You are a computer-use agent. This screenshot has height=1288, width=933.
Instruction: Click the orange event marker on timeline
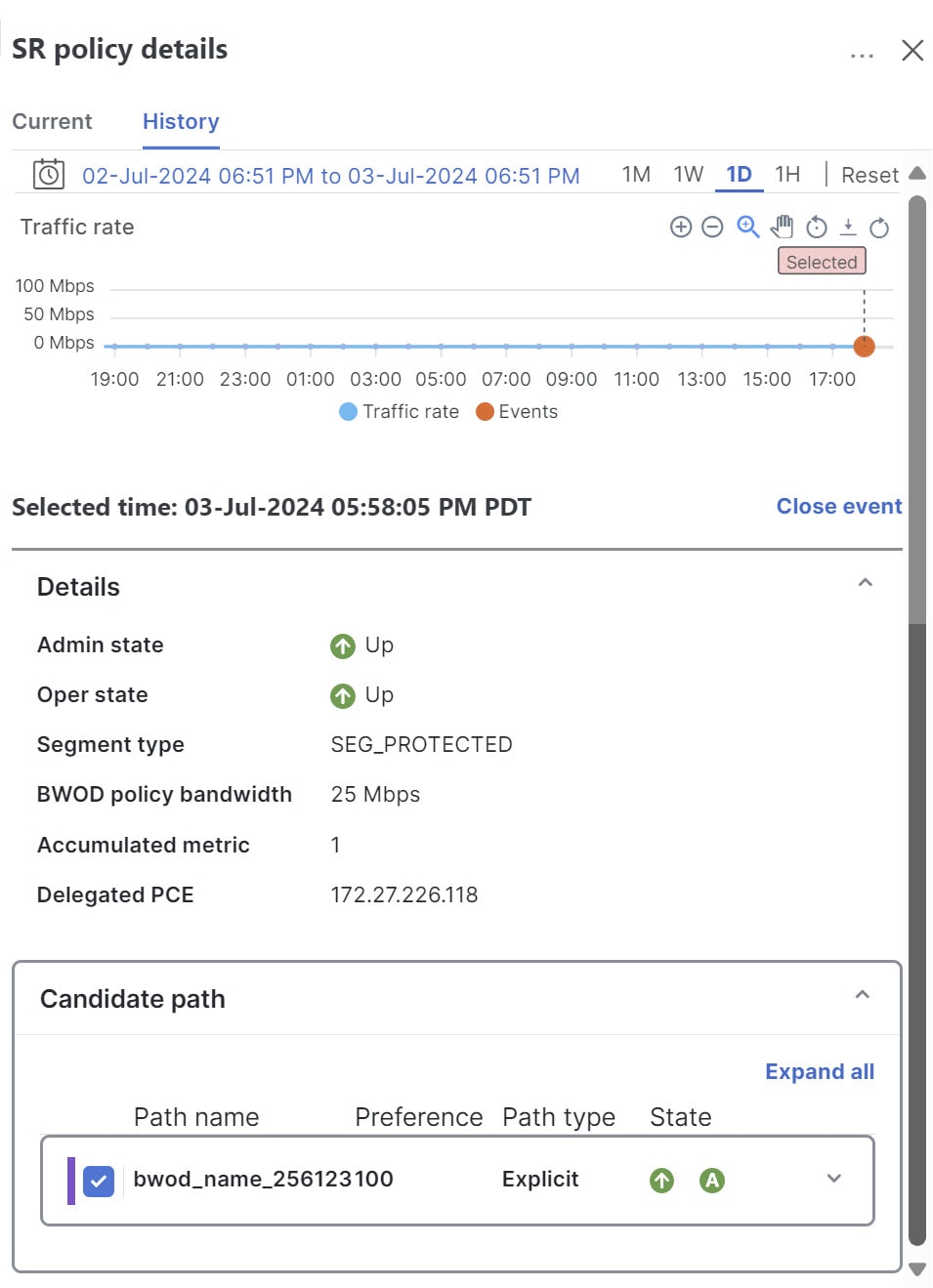pos(864,346)
